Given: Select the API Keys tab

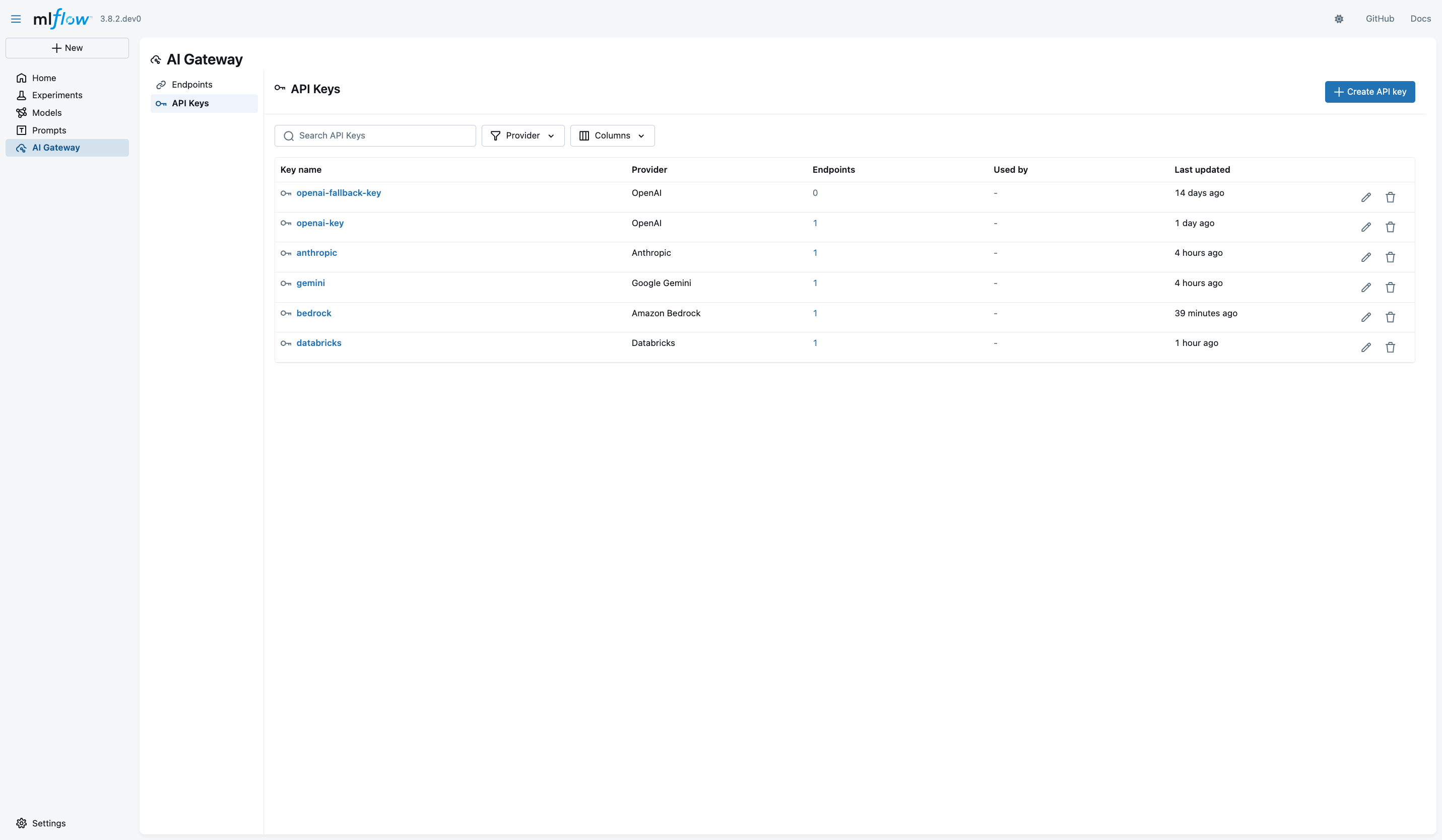Looking at the screenshot, I should pos(190,103).
